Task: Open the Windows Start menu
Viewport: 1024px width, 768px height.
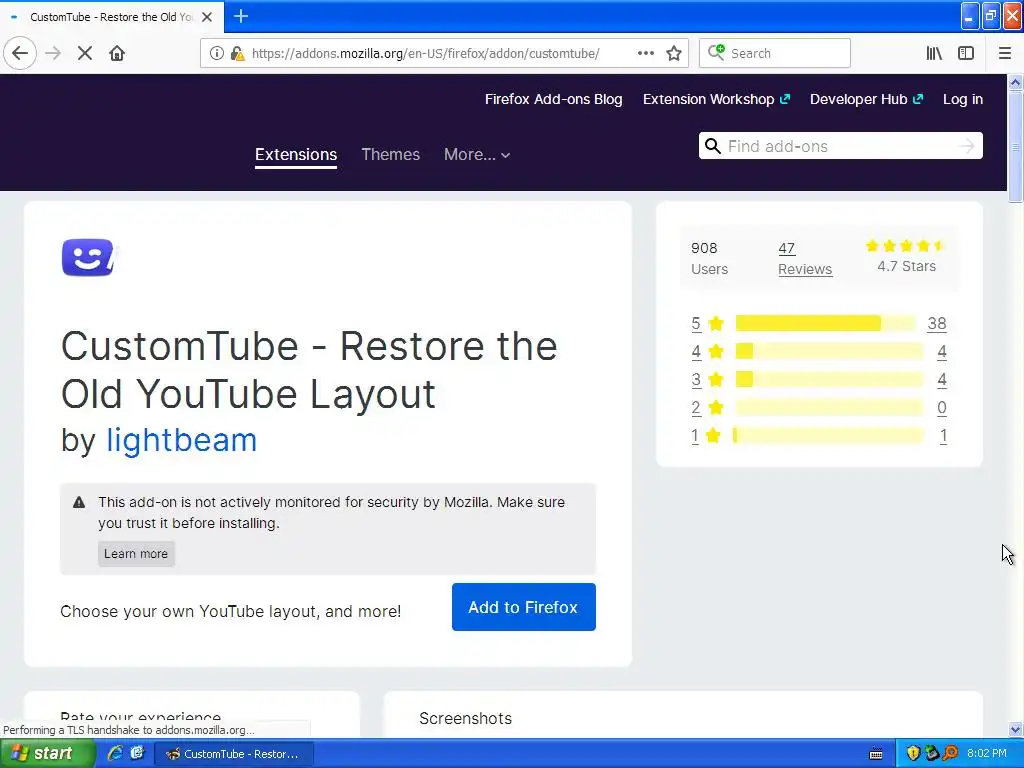Action: pos(48,753)
